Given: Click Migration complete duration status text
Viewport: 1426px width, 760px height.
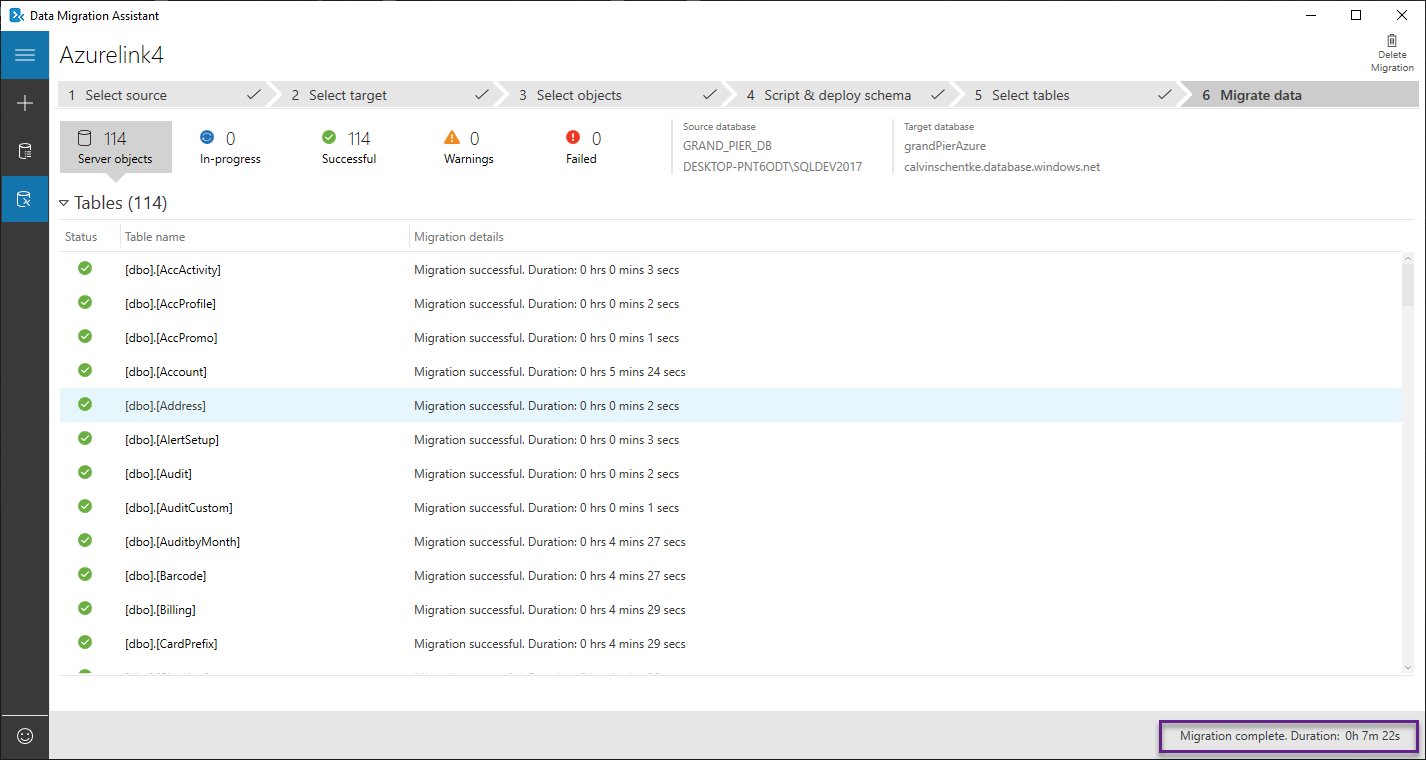Looking at the screenshot, I should (1289, 736).
